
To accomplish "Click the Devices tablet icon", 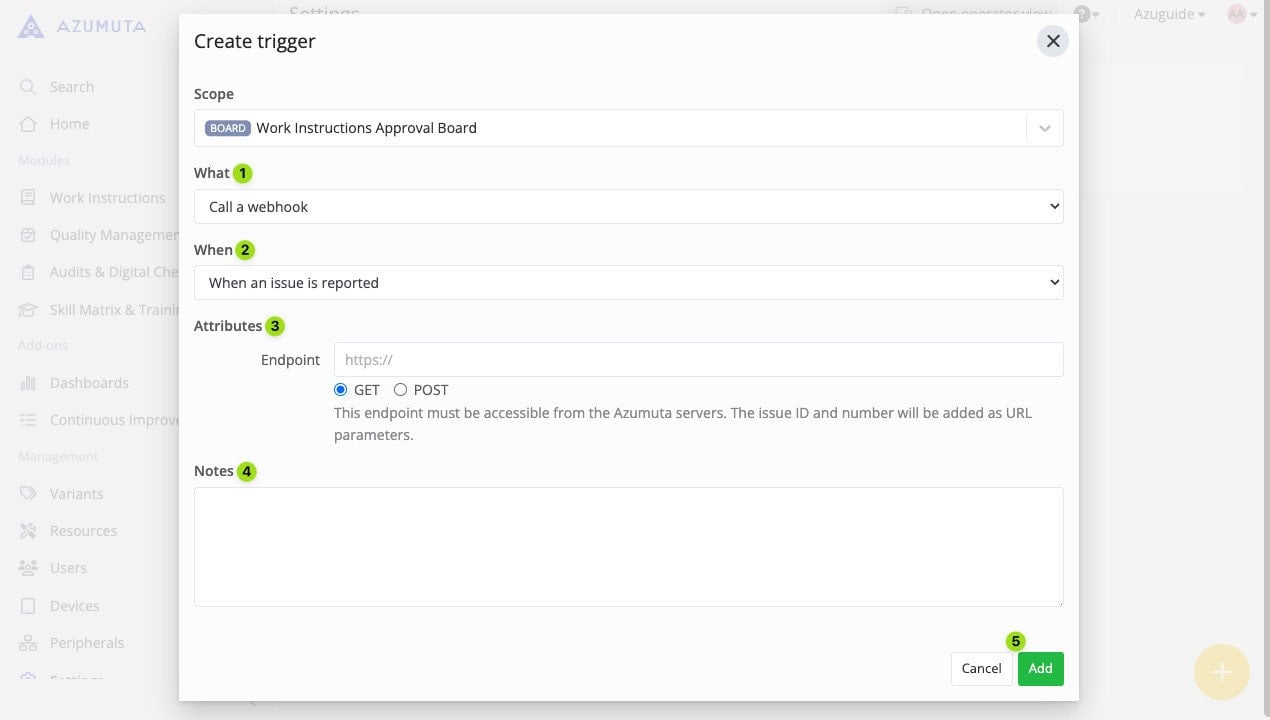I will [x=28, y=606].
